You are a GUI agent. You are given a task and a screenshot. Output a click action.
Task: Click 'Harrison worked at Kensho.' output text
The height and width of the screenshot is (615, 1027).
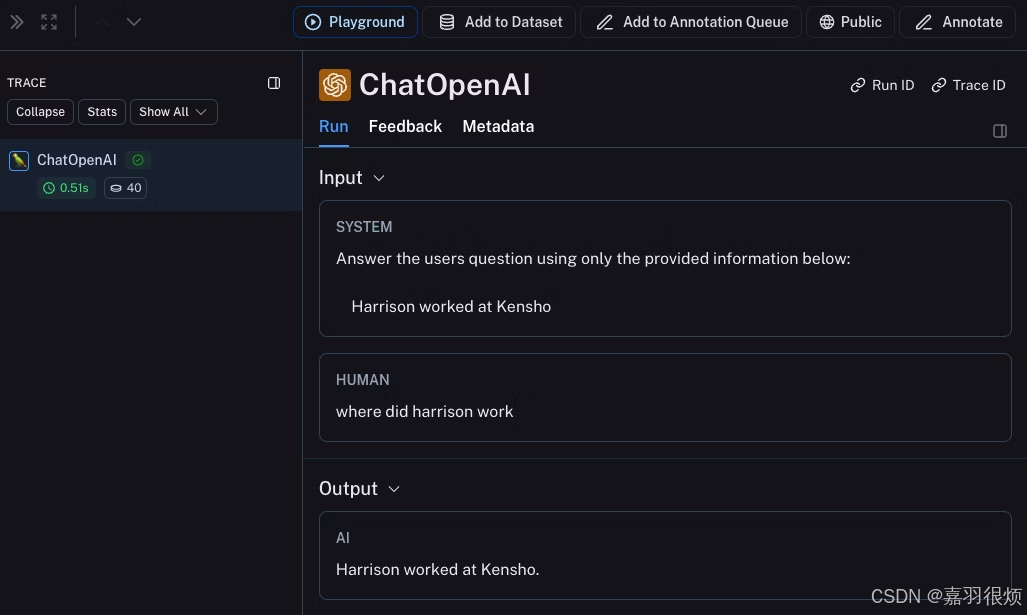[438, 570]
